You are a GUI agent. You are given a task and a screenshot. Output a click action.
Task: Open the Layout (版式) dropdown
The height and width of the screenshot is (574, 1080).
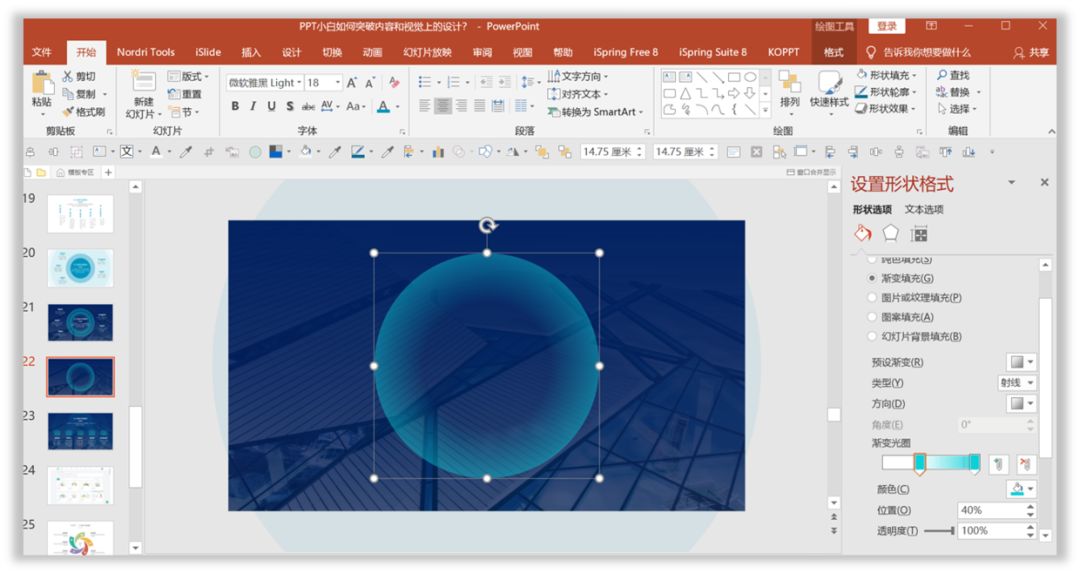pyautogui.click(x=188, y=76)
